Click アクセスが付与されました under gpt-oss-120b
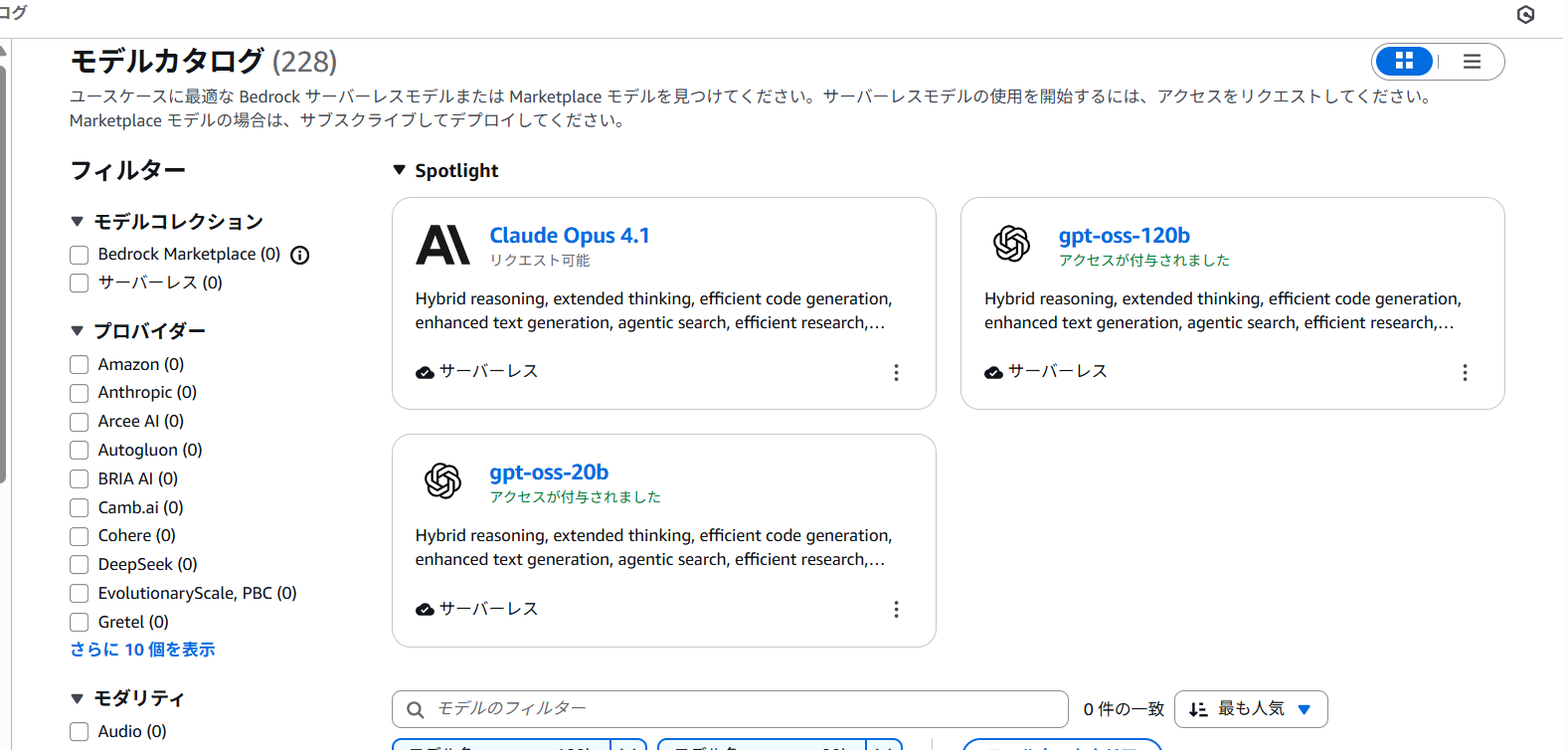This screenshot has width=1568, height=750. (x=1143, y=261)
